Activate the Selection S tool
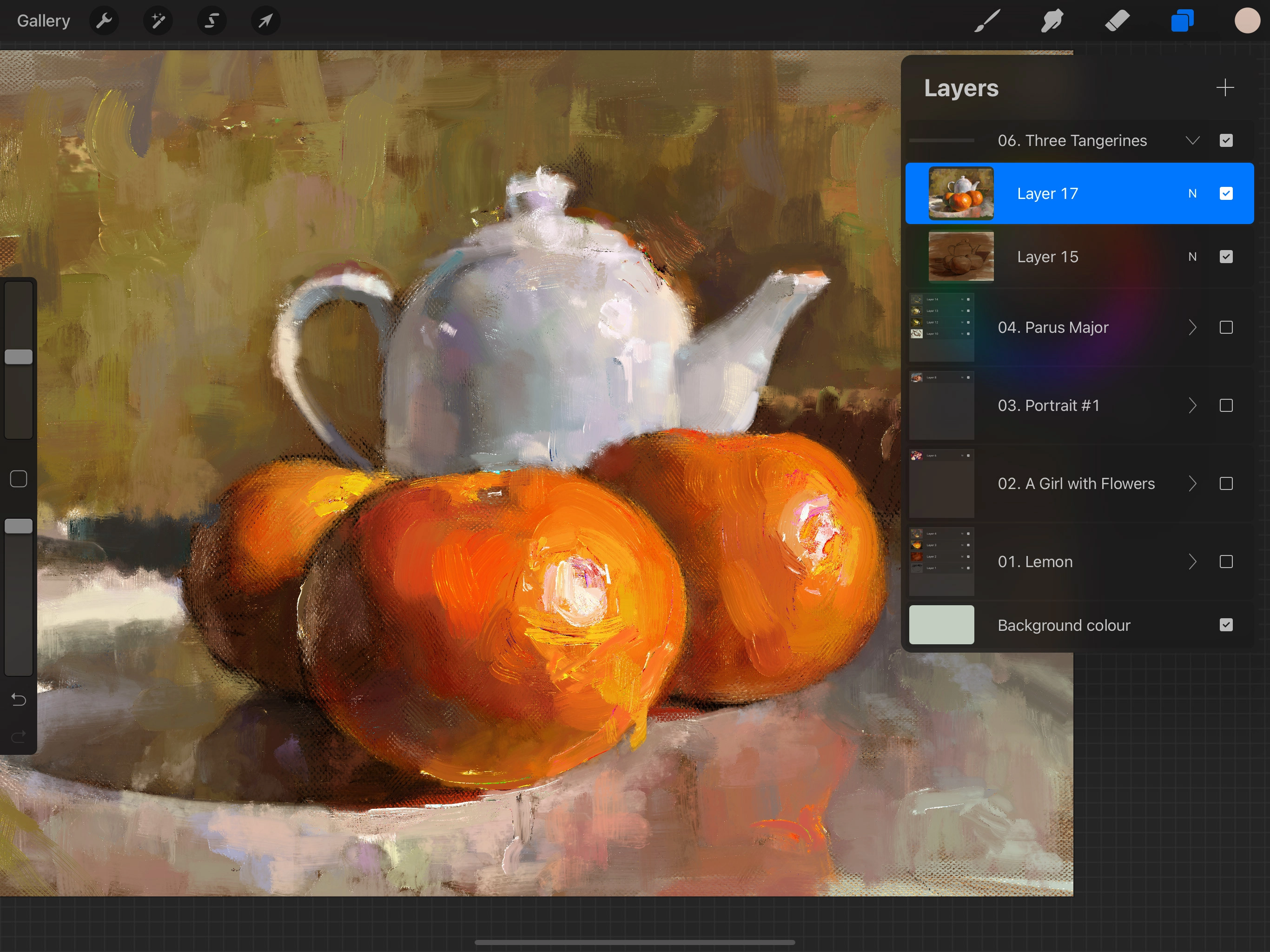Screen dimensions: 1270x952 coord(212,21)
